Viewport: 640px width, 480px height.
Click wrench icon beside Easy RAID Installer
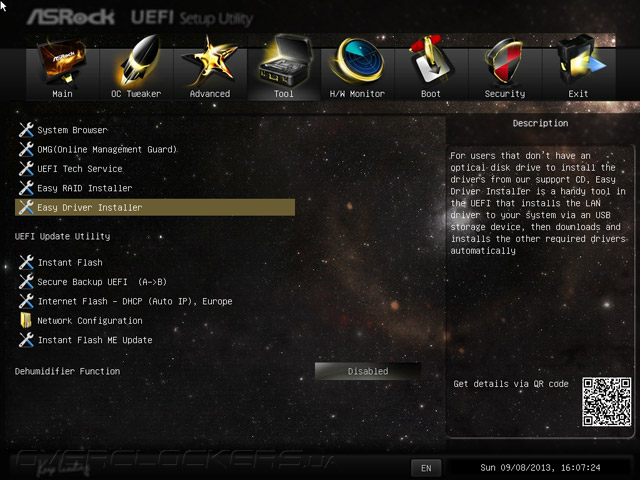[x=26, y=188]
